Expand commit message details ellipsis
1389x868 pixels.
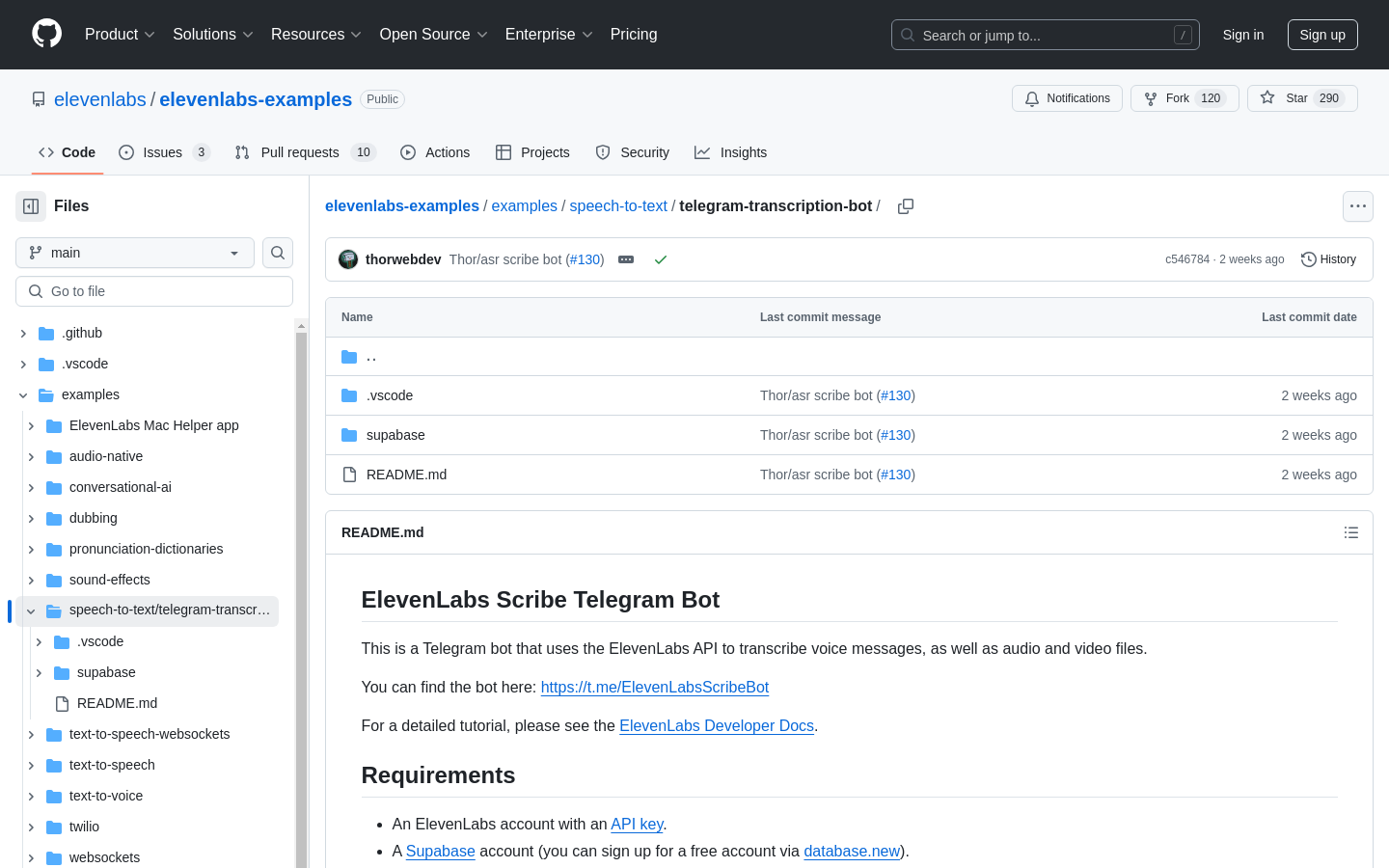626,259
